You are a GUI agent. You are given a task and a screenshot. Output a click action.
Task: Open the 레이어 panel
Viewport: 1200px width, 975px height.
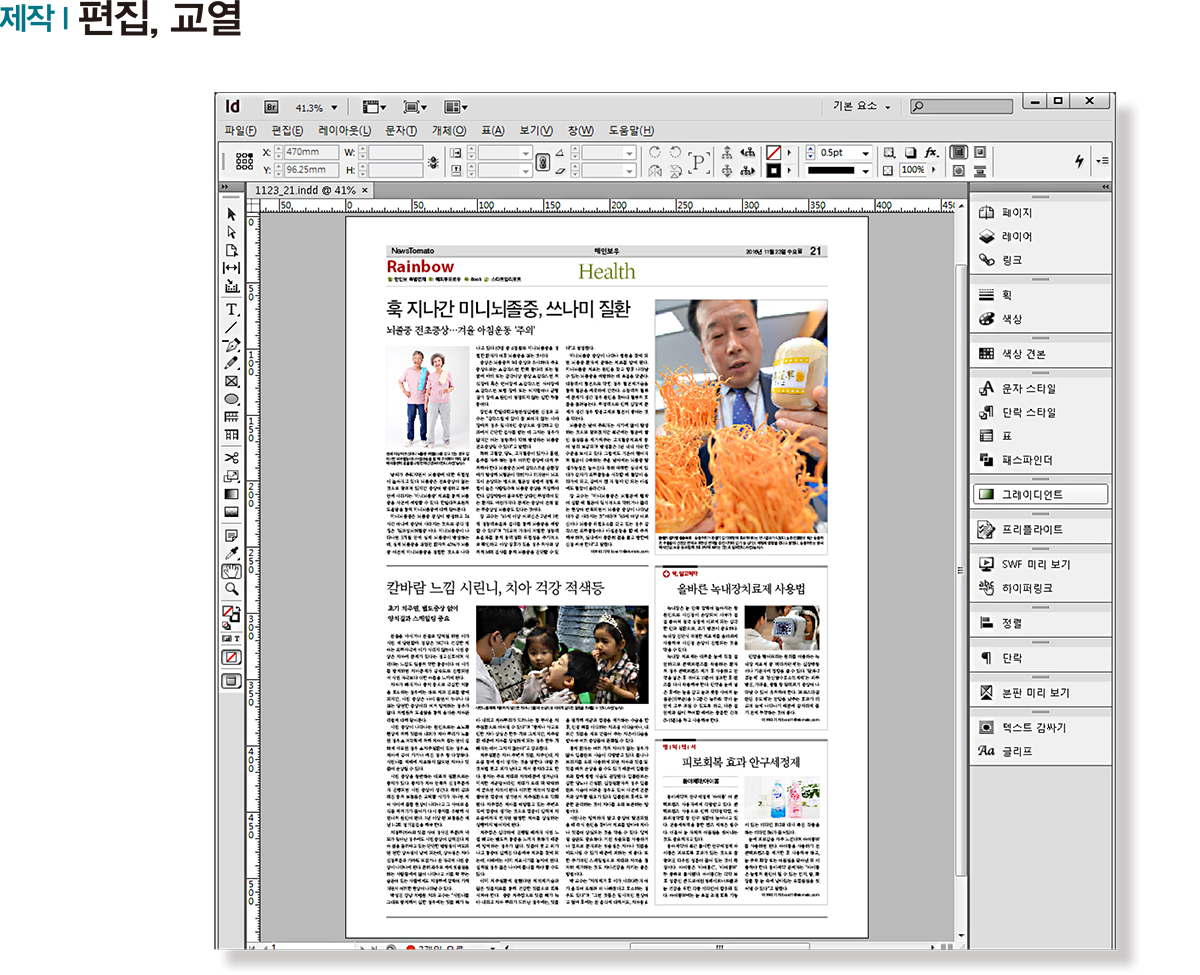tap(1017, 237)
